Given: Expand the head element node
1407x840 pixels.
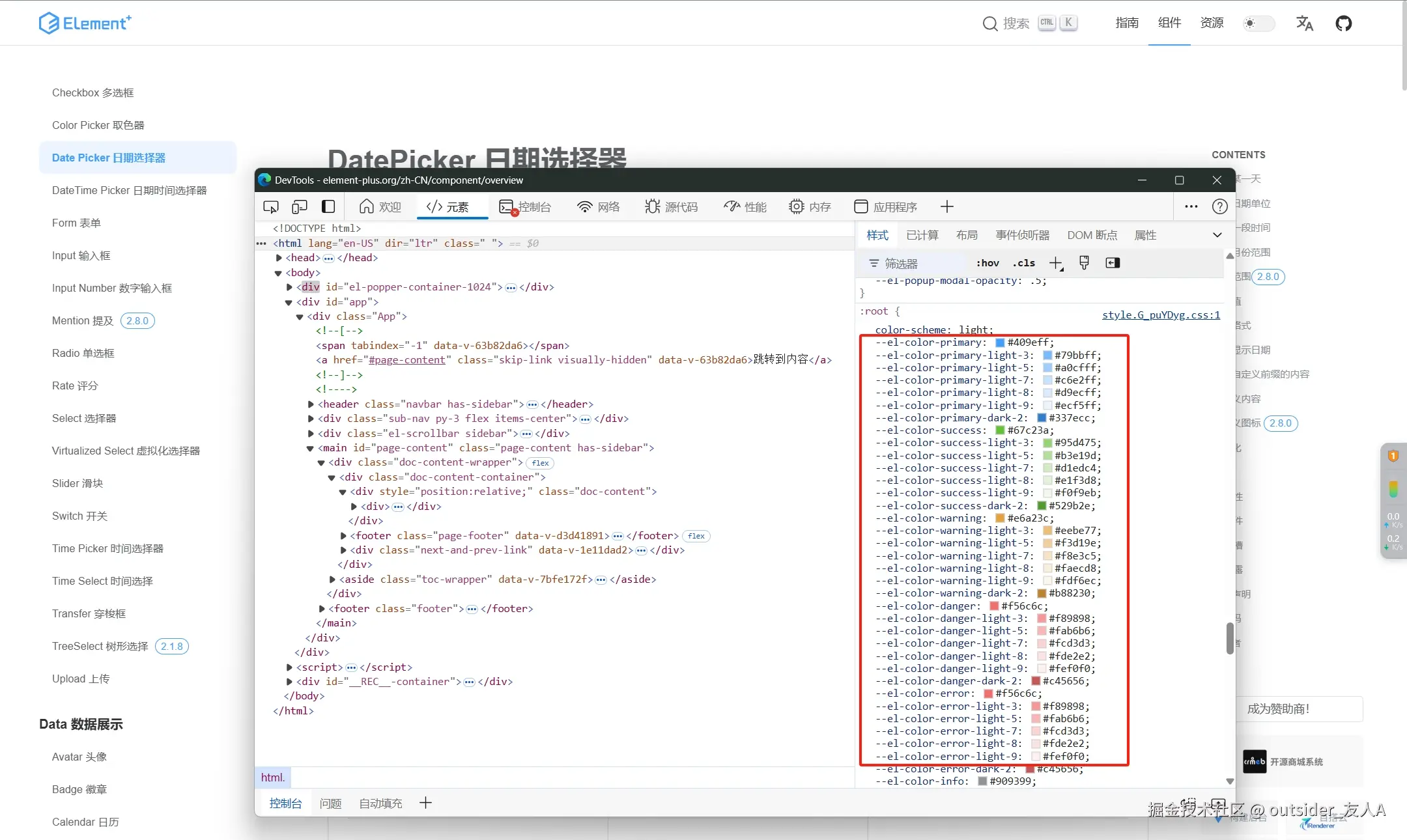Looking at the screenshot, I should 279,258.
